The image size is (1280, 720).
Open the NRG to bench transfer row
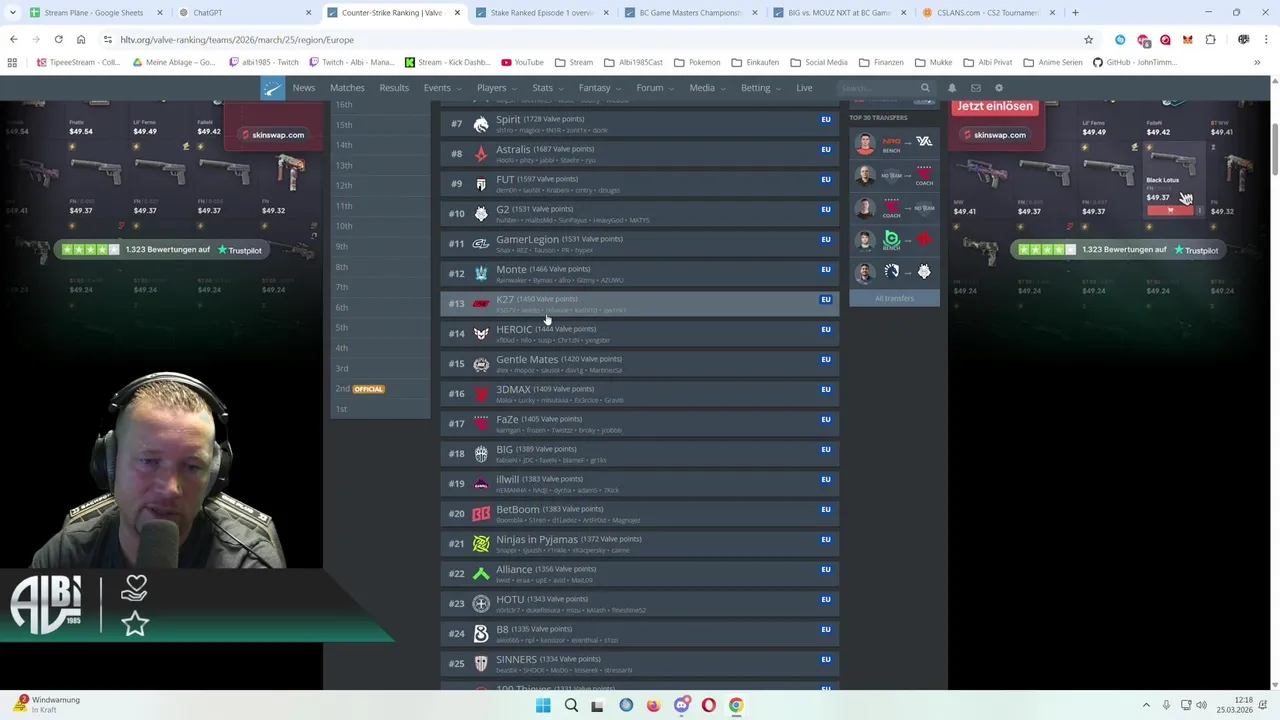894,143
